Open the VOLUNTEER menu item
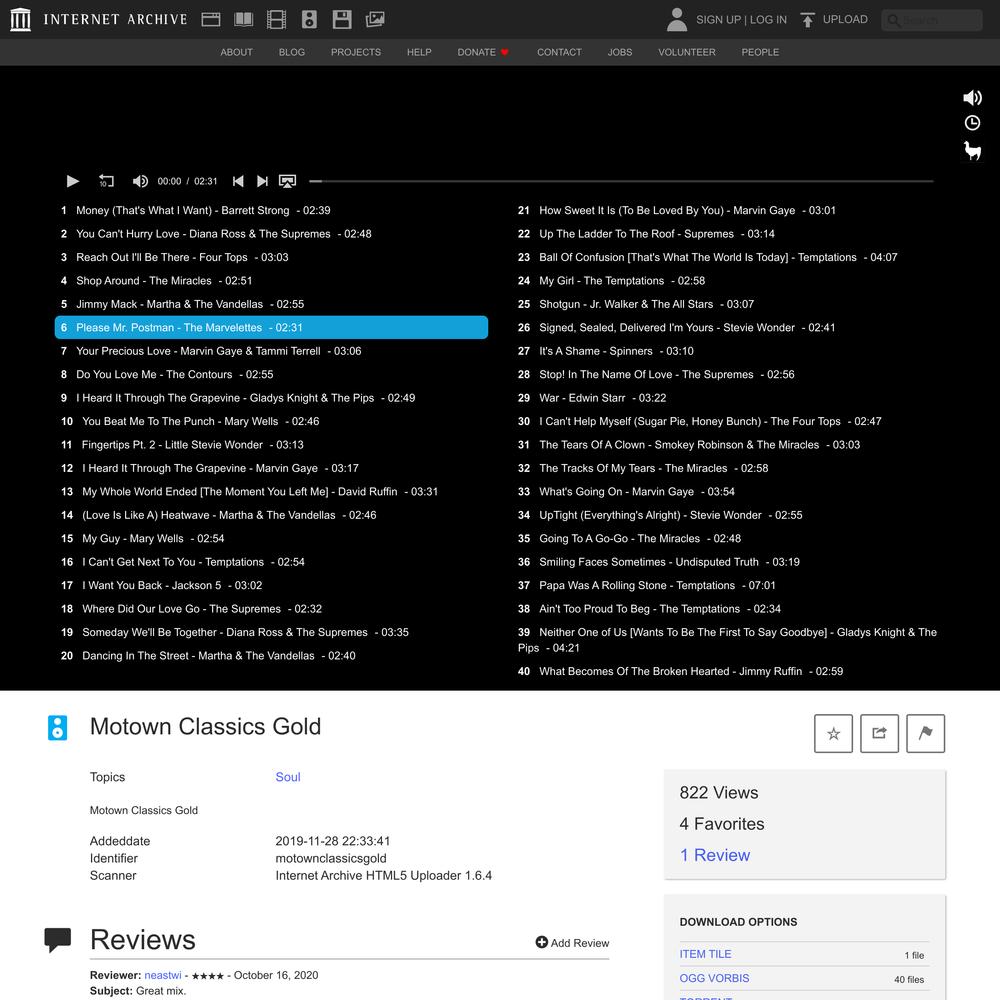Viewport: 1000px width, 1000px height. click(x=687, y=52)
